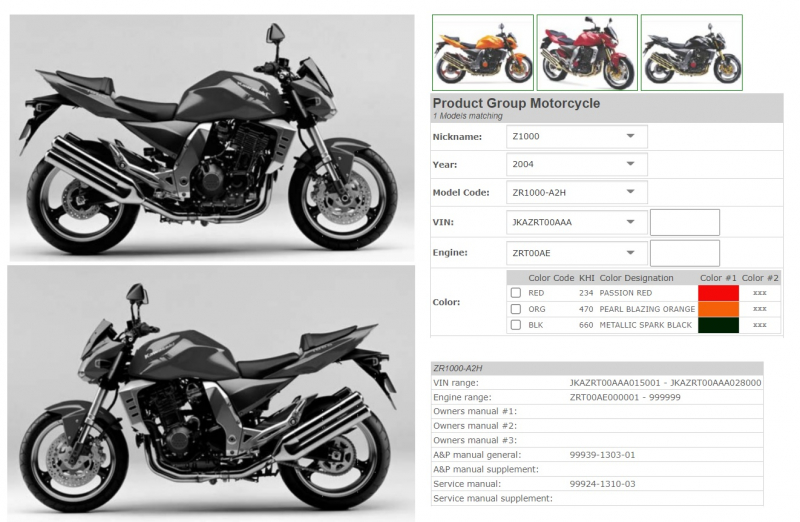Screen dimensions: 800x522
Task: Click the left-facing grayscale motorcycle image
Action: [x=211, y=393]
